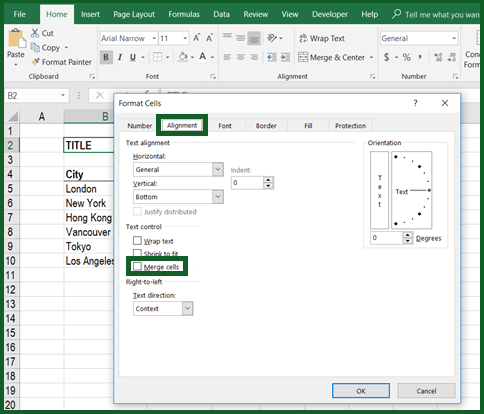The height and width of the screenshot is (414, 484).
Task: Click the Paste clipboard icon
Action: coord(16,38)
